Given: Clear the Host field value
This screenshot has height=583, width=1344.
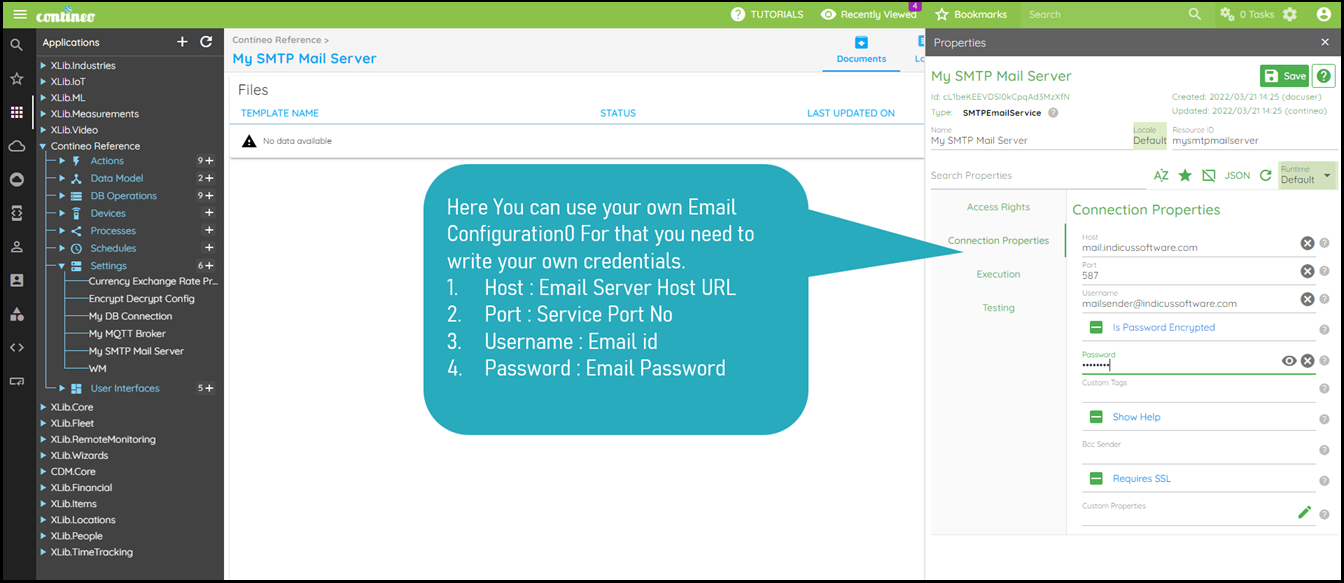Looking at the screenshot, I should pyautogui.click(x=1307, y=243).
